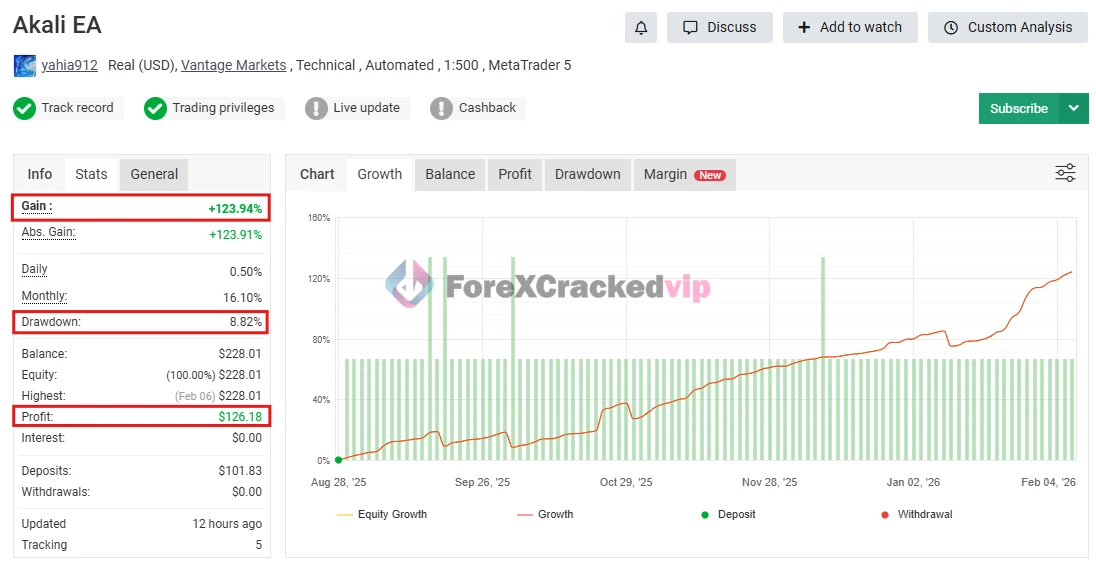Click the Cashback warning icon

pyautogui.click(x=441, y=108)
